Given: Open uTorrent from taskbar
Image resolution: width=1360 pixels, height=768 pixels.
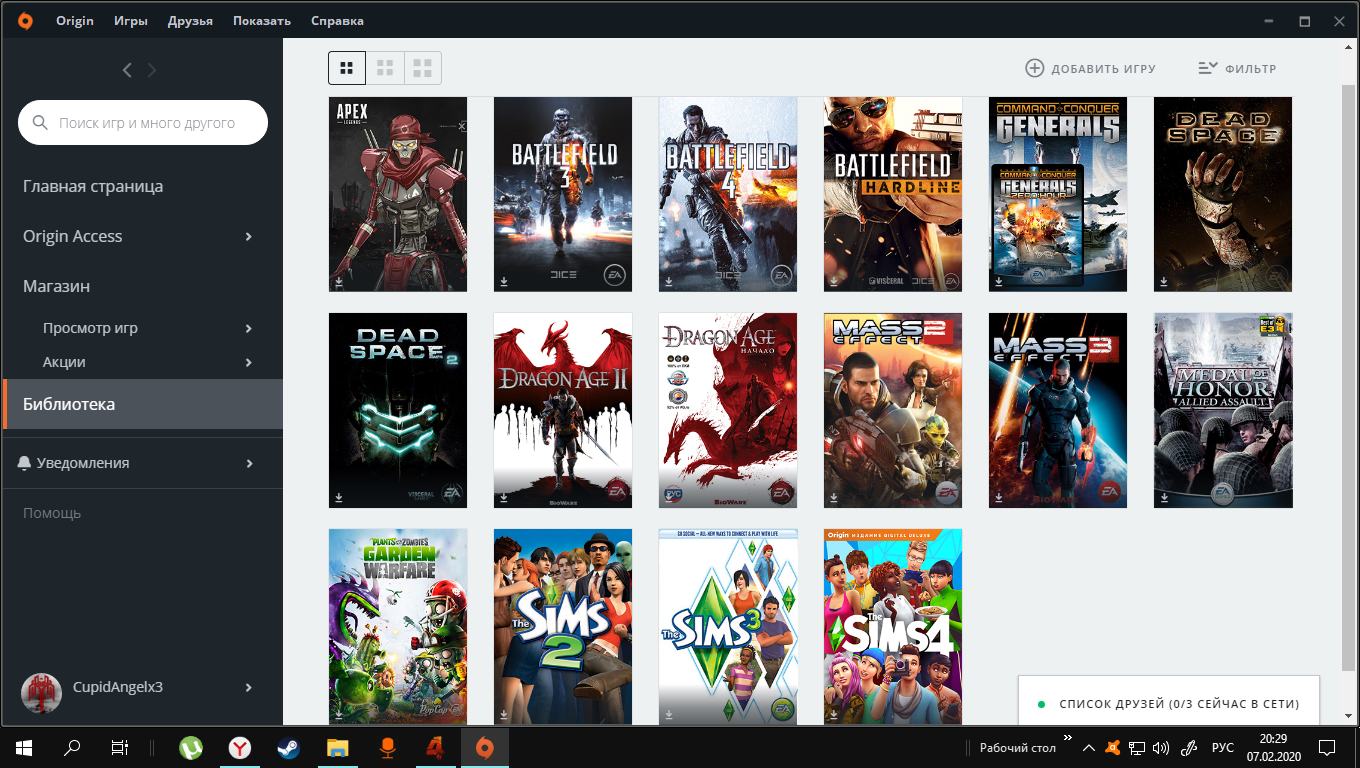Looking at the screenshot, I should pyautogui.click(x=191, y=747).
